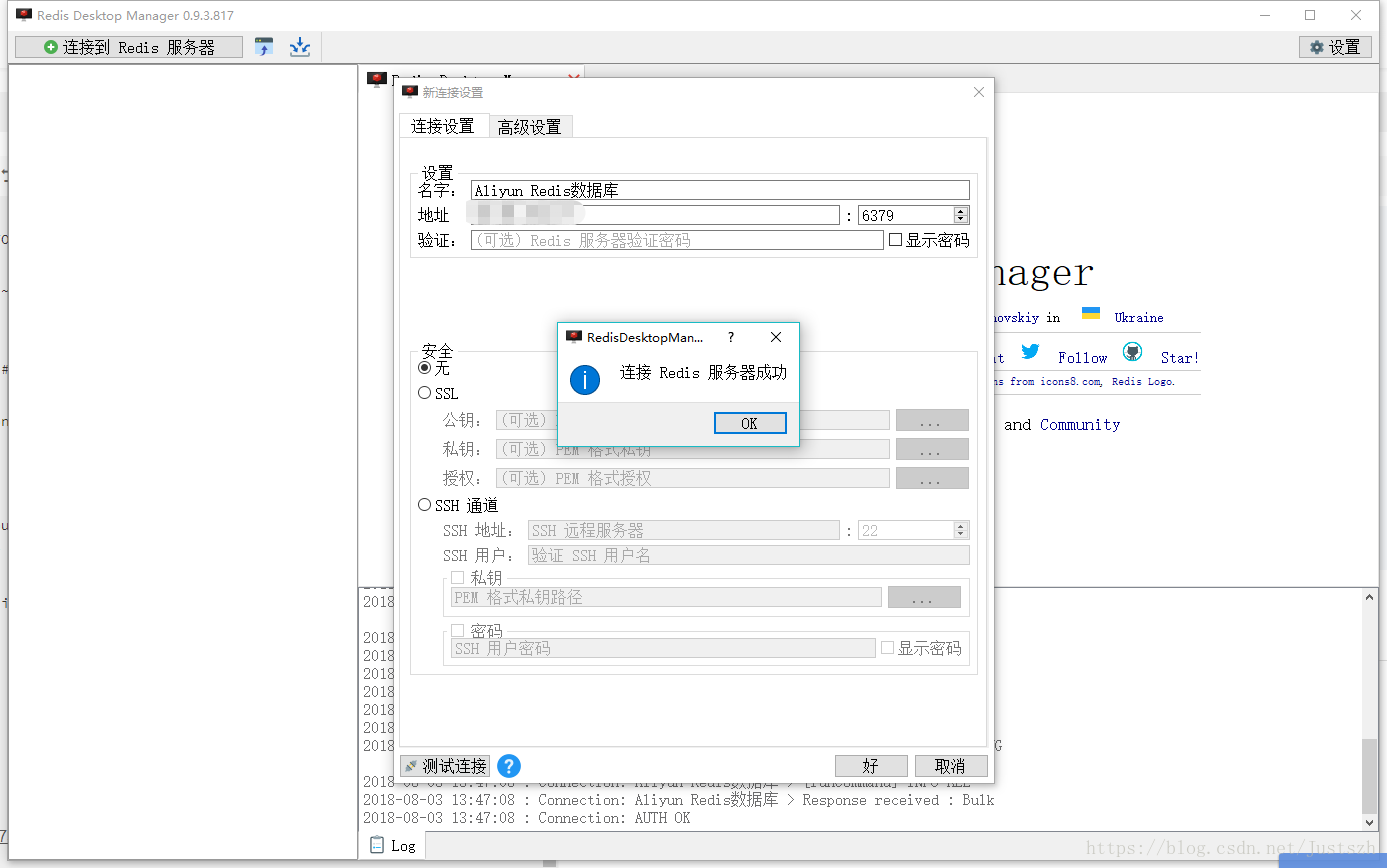Screen dimensions: 1387x868
Task: Click the 名字 input field
Action: pos(720,190)
